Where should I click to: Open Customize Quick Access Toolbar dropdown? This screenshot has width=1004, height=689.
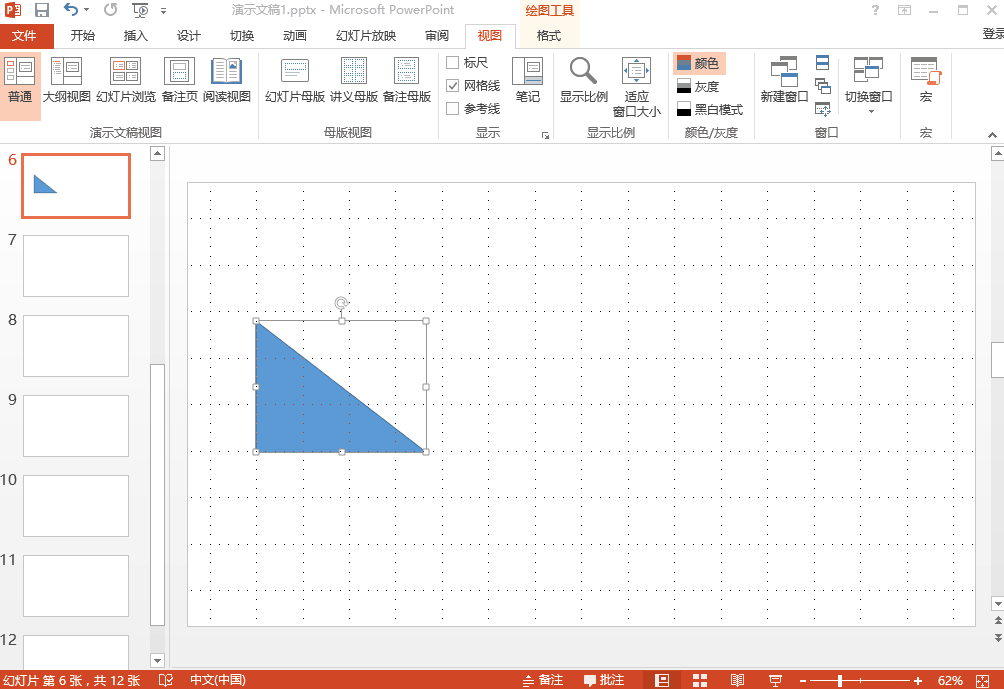tap(164, 11)
